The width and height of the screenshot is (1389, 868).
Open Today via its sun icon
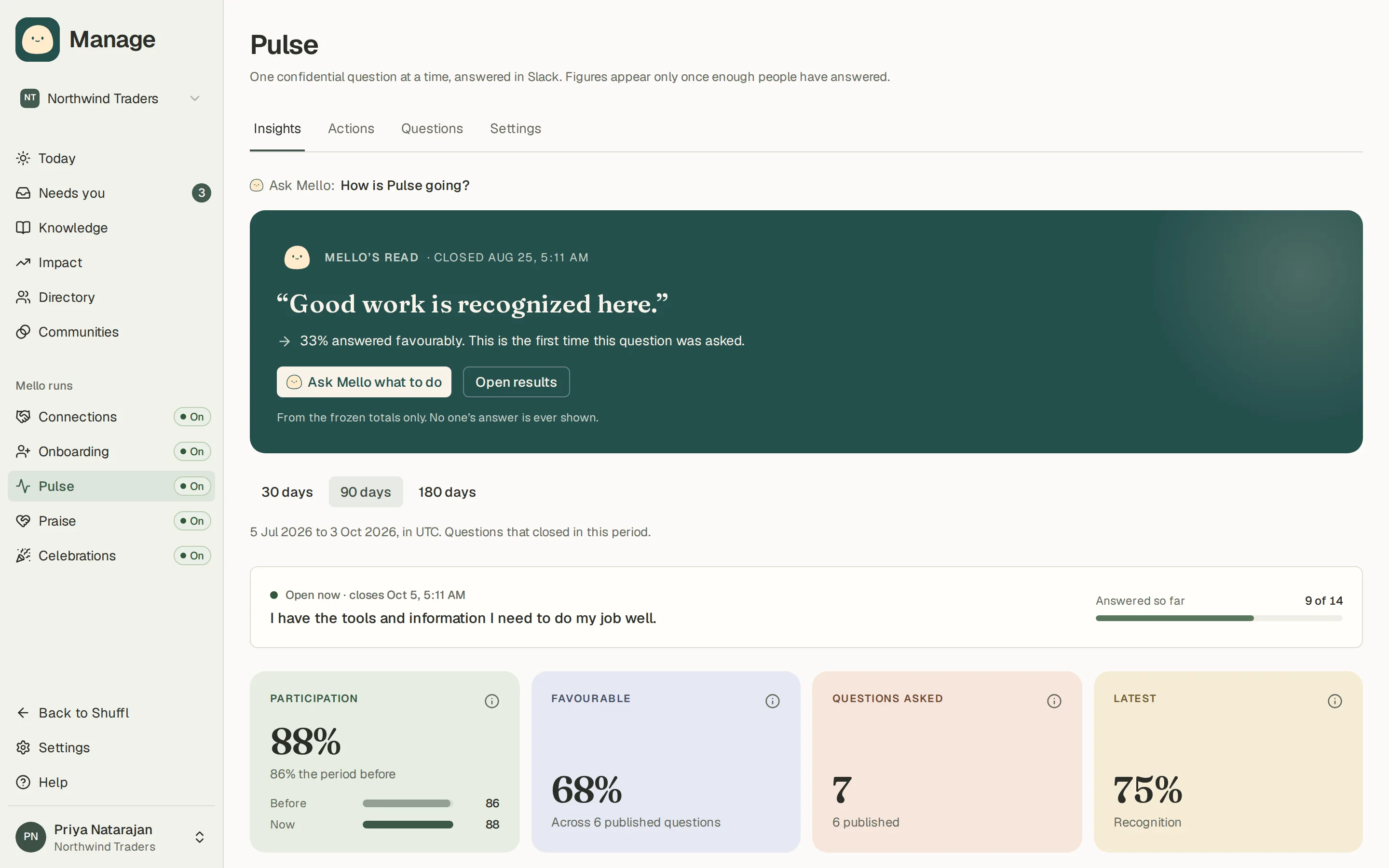[x=23, y=158]
